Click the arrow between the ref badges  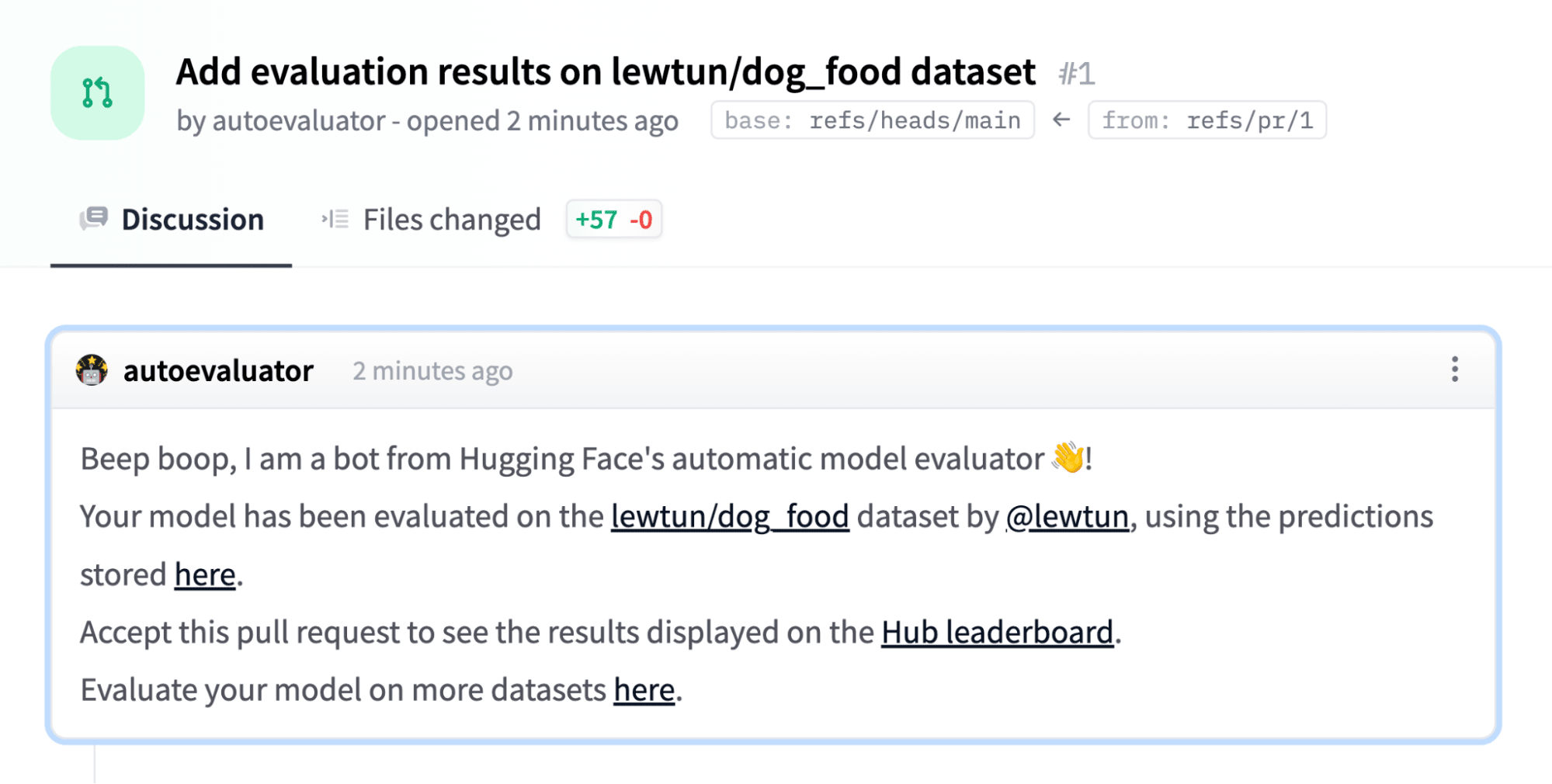1061,120
